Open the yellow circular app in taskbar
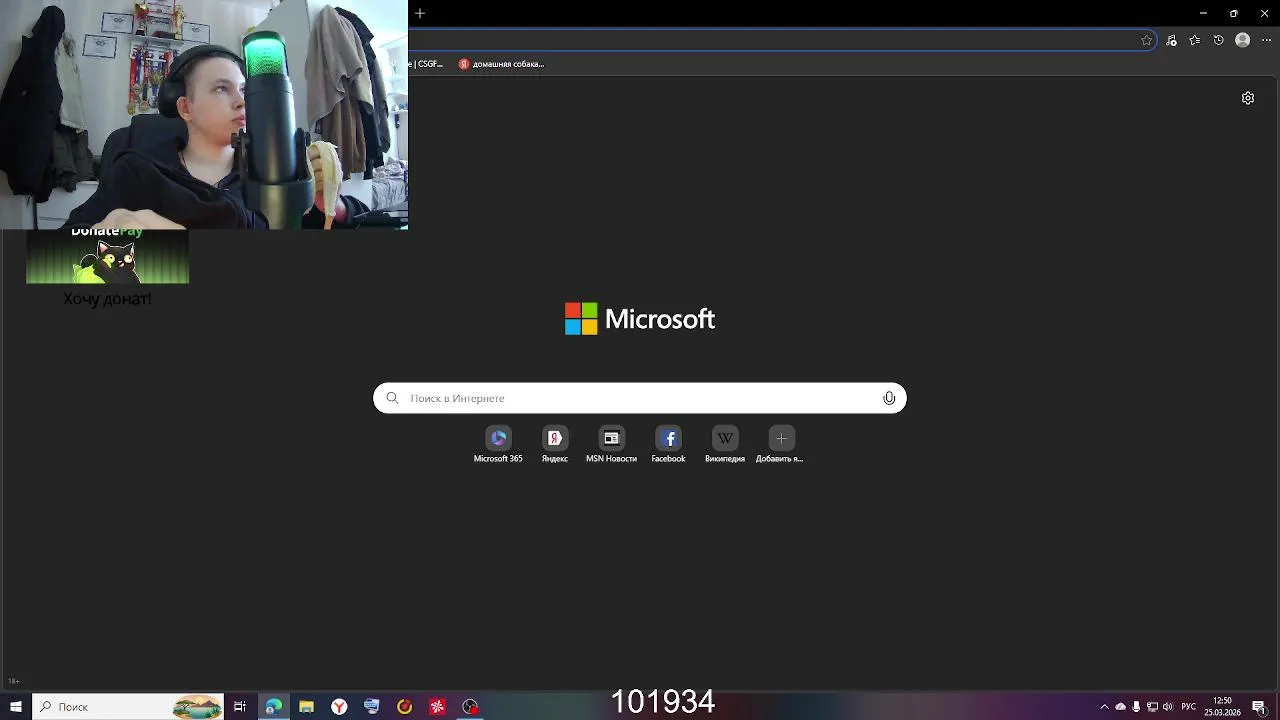 pos(404,707)
